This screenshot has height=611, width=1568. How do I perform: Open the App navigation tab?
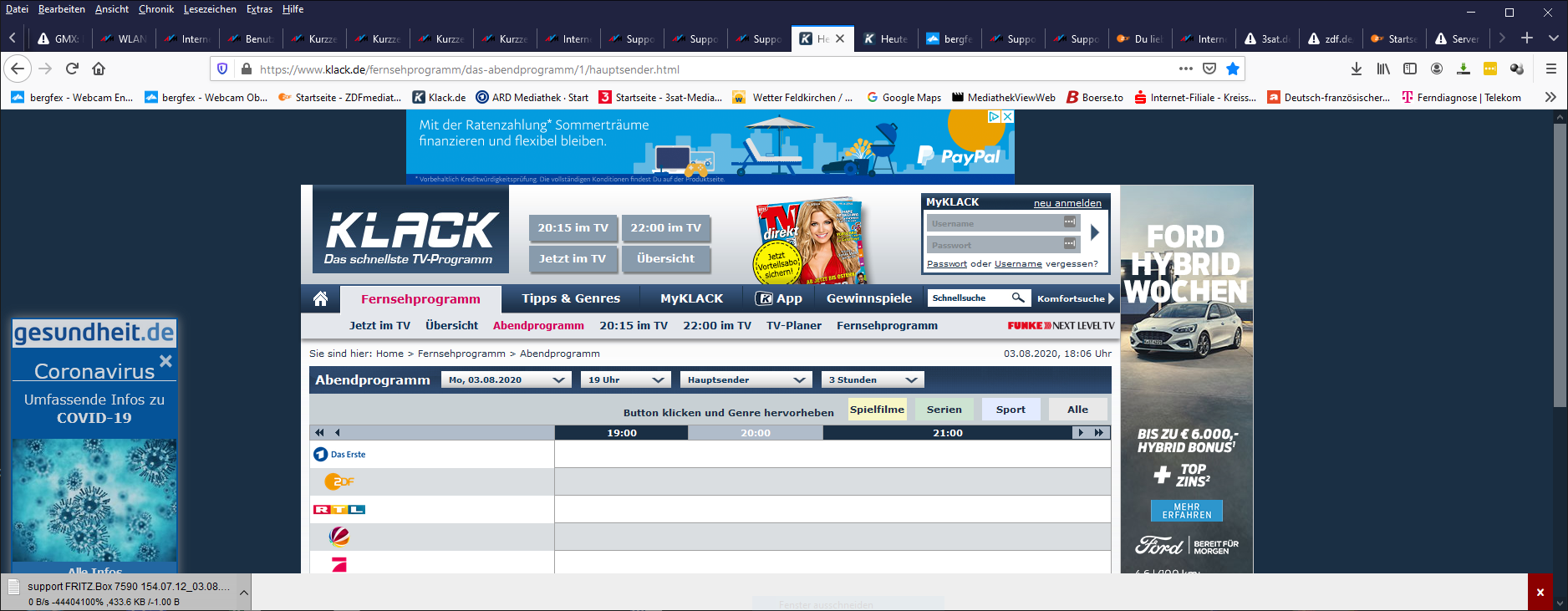pyautogui.click(x=779, y=298)
